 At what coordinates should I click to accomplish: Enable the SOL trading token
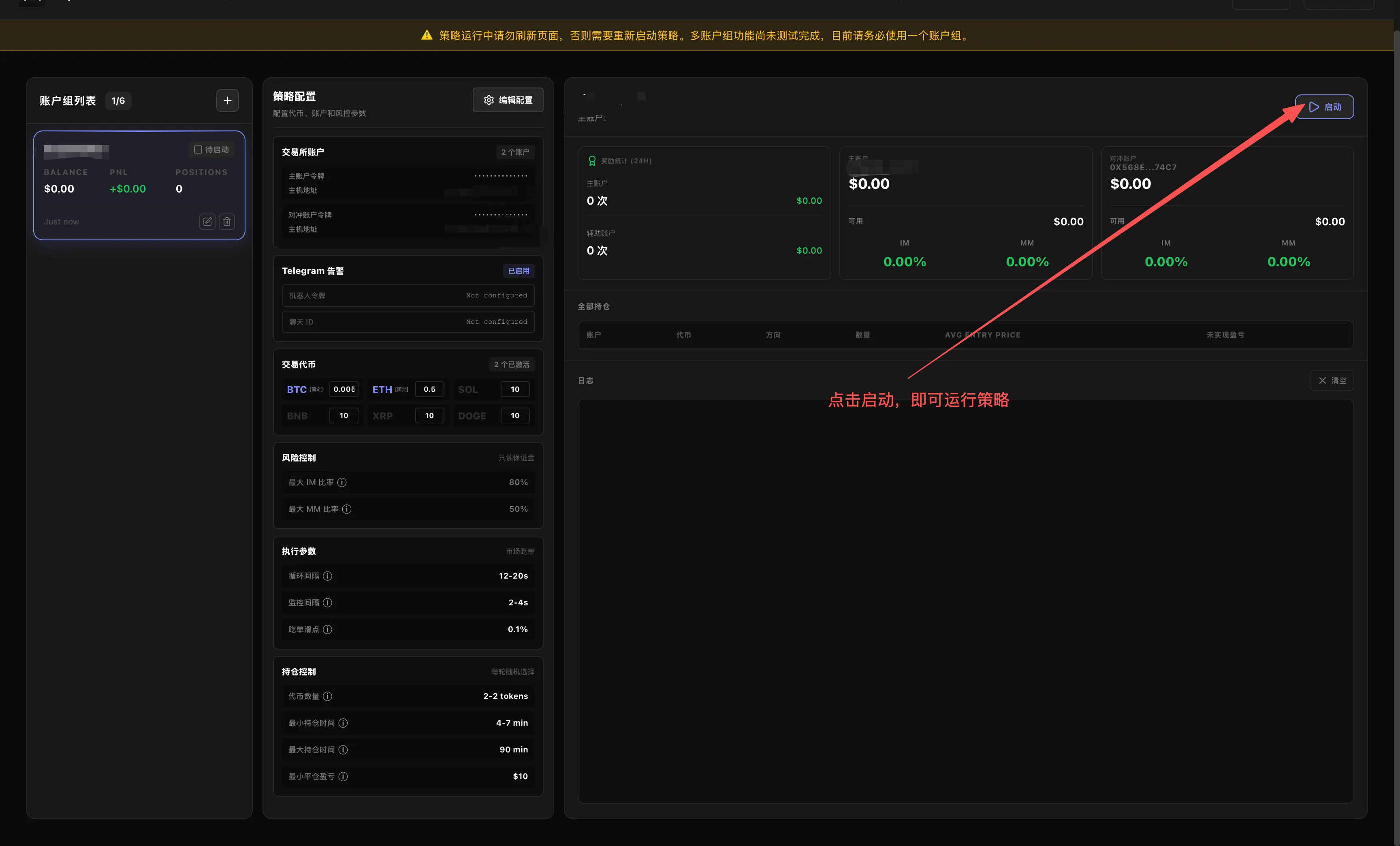(467, 390)
